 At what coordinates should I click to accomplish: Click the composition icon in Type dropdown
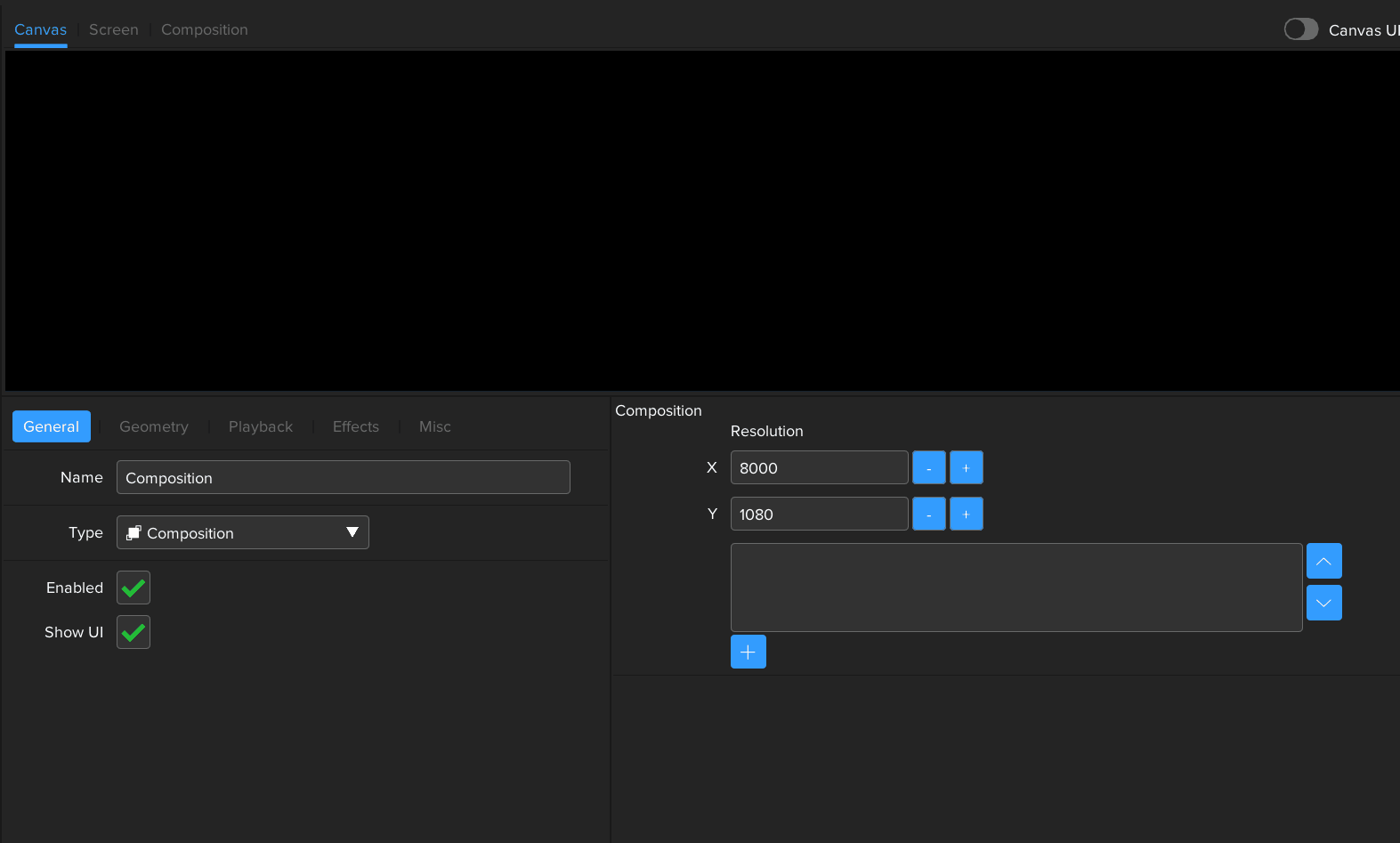(x=134, y=532)
